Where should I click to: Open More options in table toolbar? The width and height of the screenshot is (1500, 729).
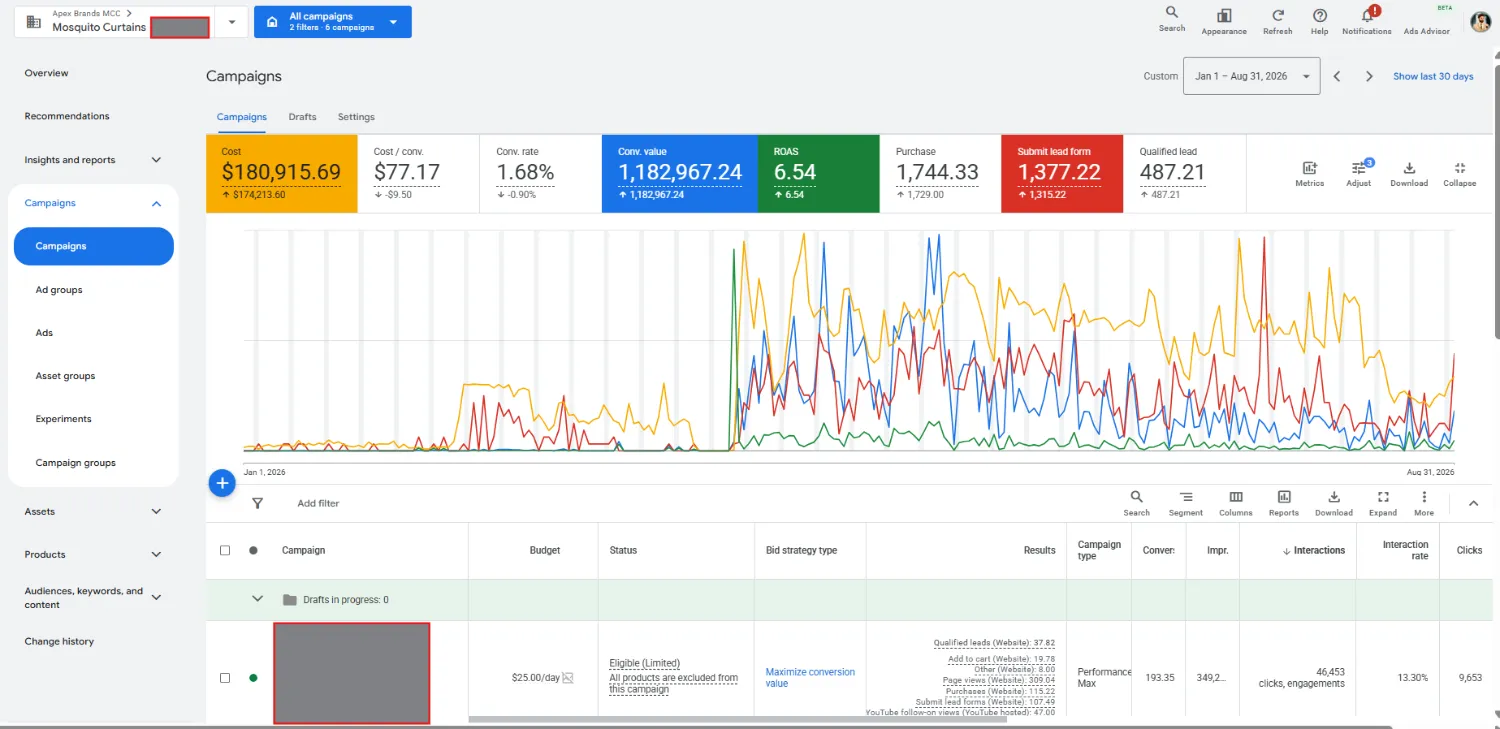[x=1423, y=503]
